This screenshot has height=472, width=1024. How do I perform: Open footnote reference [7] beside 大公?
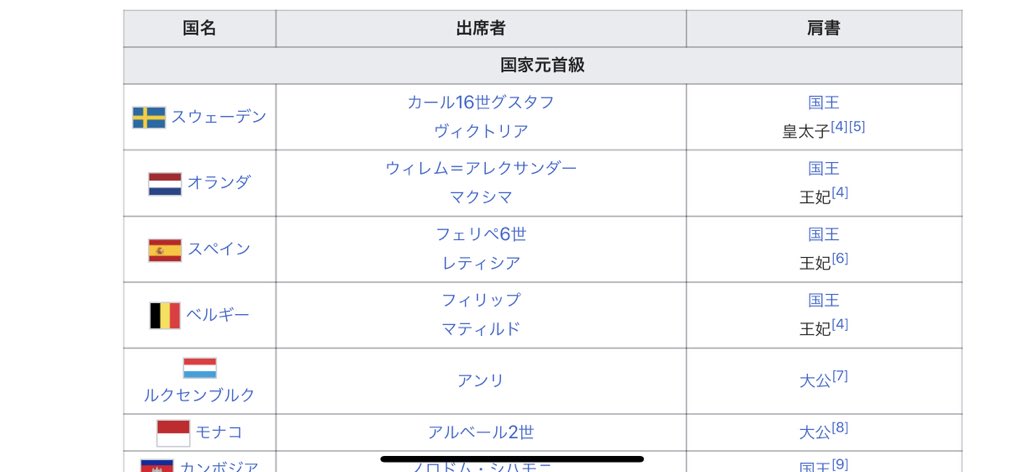pyautogui.click(x=839, y=376)
